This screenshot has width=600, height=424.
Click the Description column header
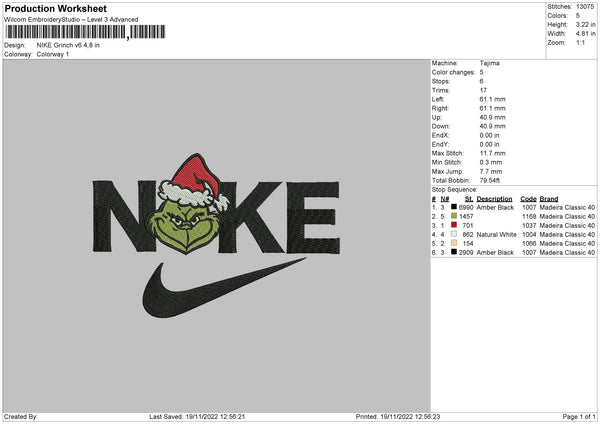[x=494, y=198]
